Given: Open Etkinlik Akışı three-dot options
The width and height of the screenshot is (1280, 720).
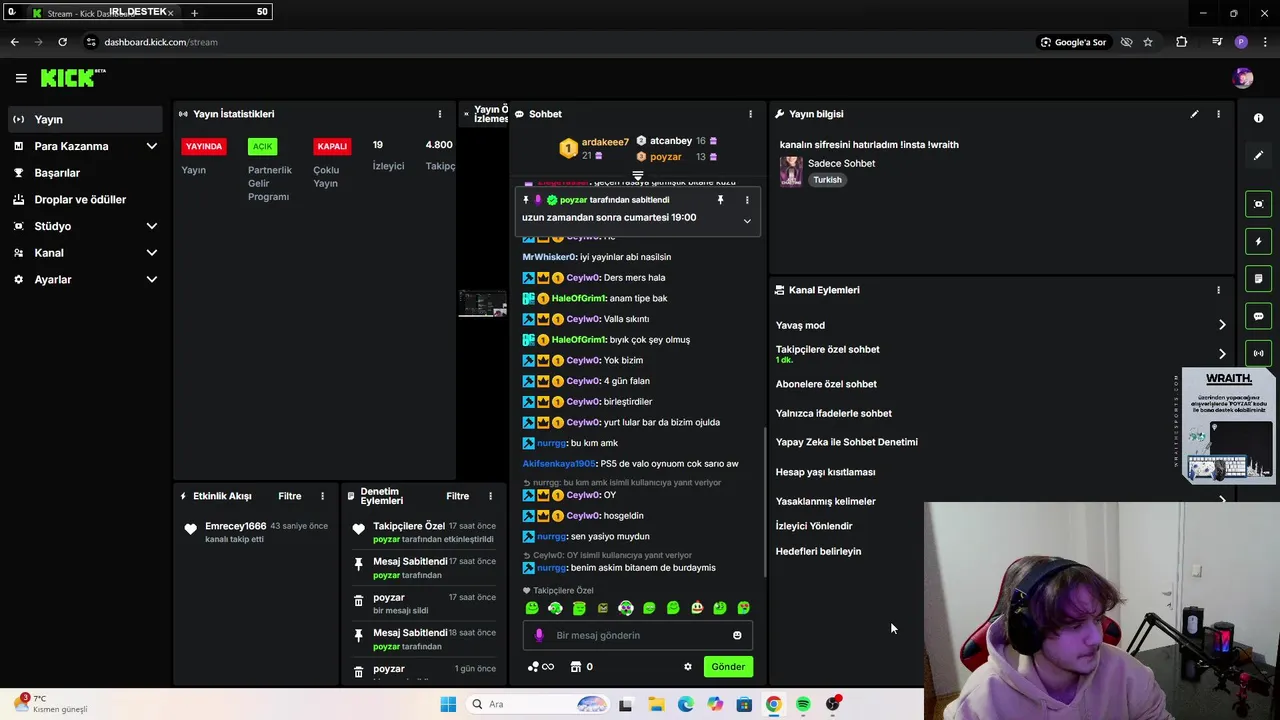Looking at the screenshot, I should click(322, 496).
